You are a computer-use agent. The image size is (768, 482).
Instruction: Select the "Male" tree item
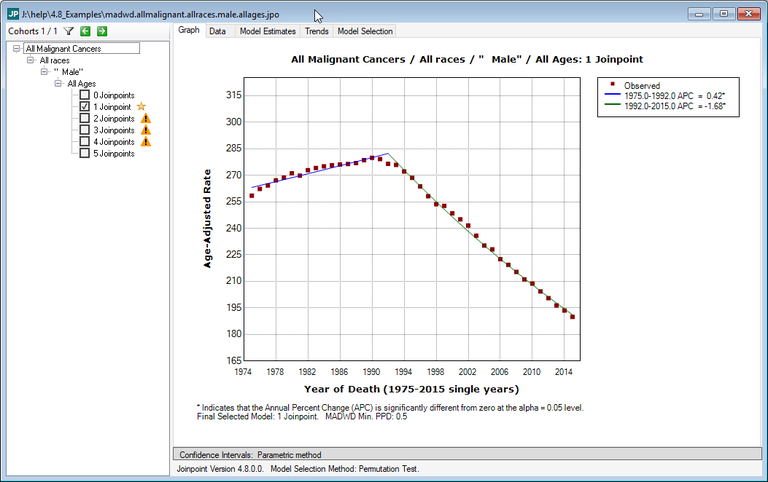(68, 72)
